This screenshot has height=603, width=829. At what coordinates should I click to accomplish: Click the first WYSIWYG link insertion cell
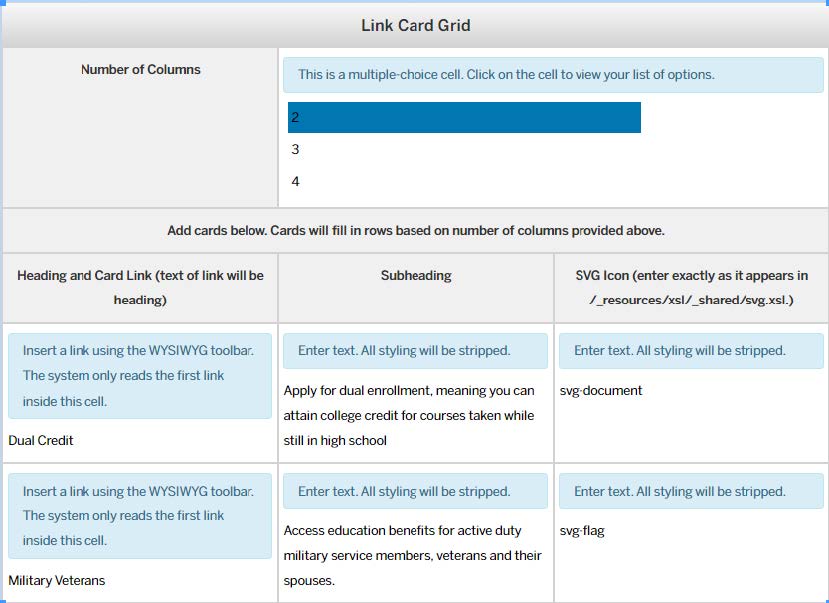pos(138,375)
